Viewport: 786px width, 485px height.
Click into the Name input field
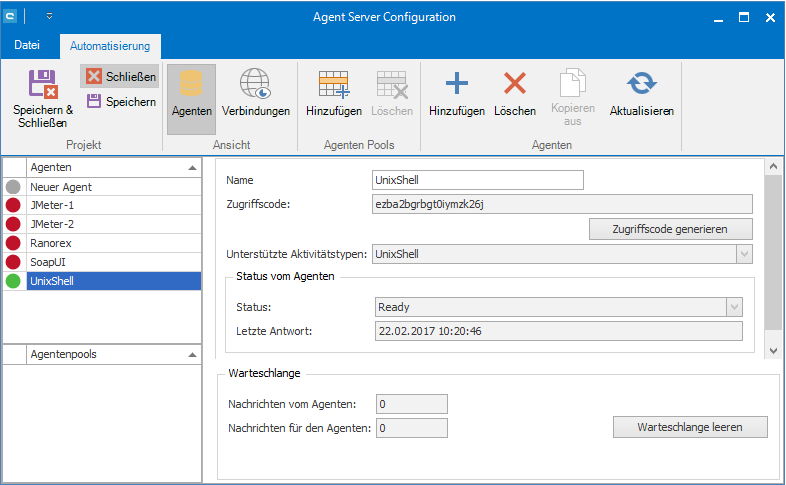click(x=477, y=180)
